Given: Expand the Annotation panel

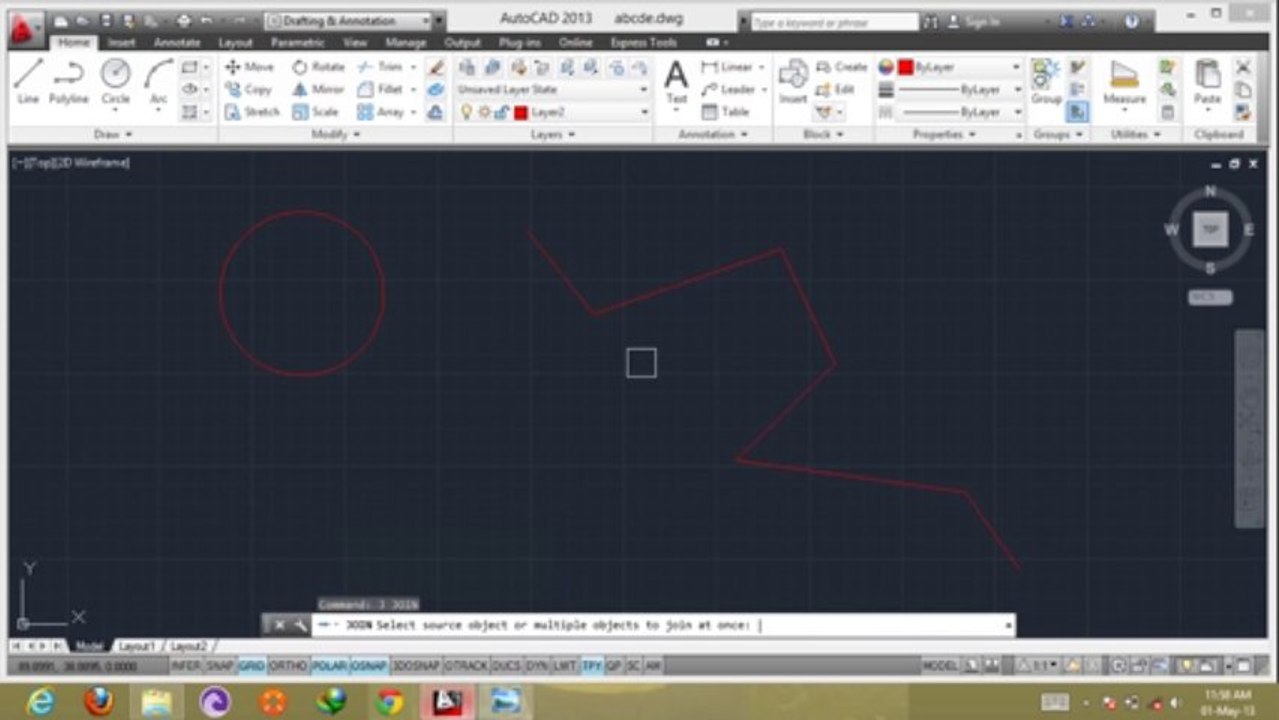Looking at the screenshot, I should [x=713, y=134].
